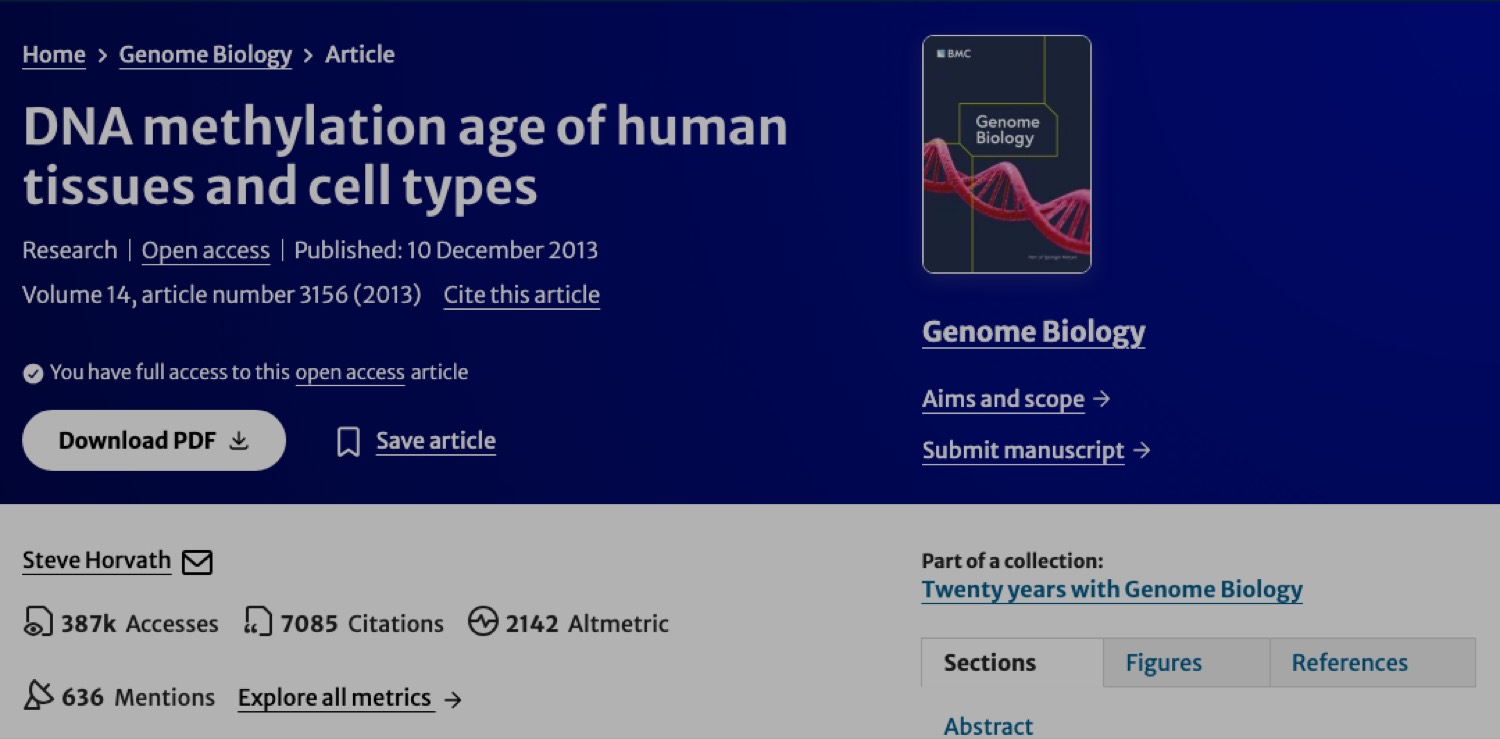Click the '387k Accesses' count text
Viewport: 1500px width, 739px height.
point(139,624)
